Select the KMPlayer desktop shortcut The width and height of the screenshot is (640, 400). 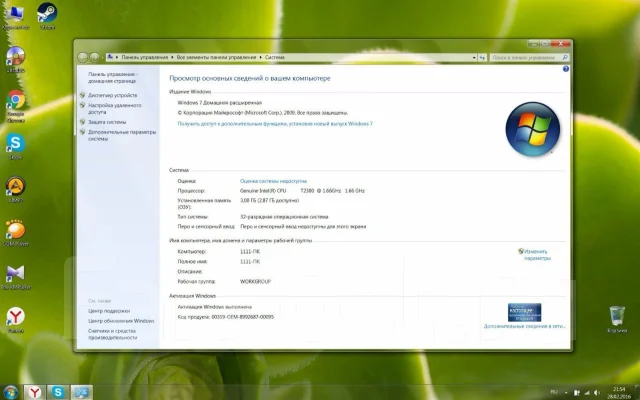coord(16,277)
